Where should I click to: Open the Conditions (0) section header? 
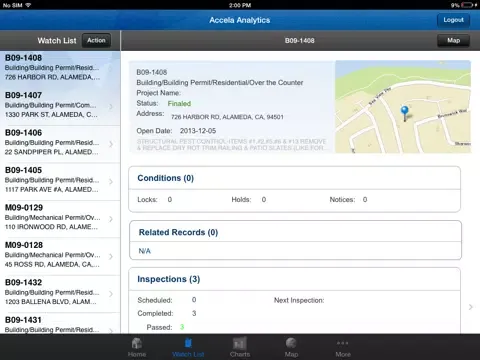click(x=165, y=178)
